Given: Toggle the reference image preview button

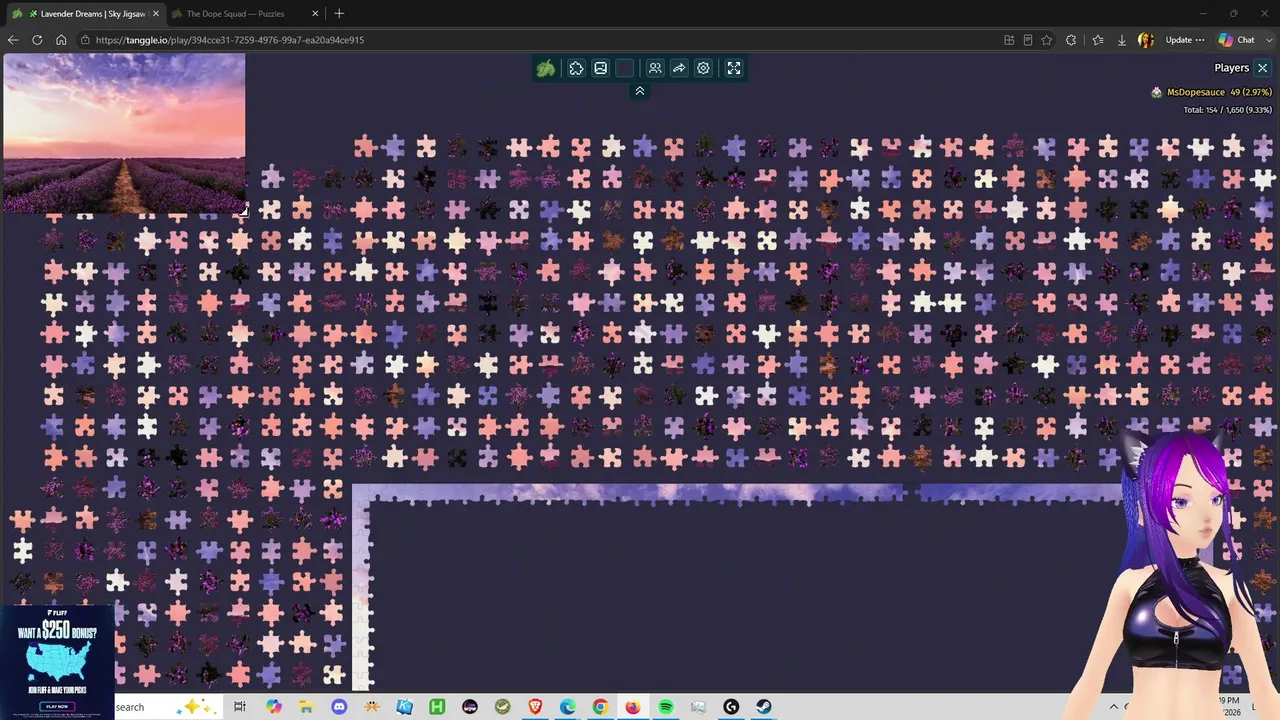Looking at the screenshot, I should pyautogui.click(x=600, y=68).
